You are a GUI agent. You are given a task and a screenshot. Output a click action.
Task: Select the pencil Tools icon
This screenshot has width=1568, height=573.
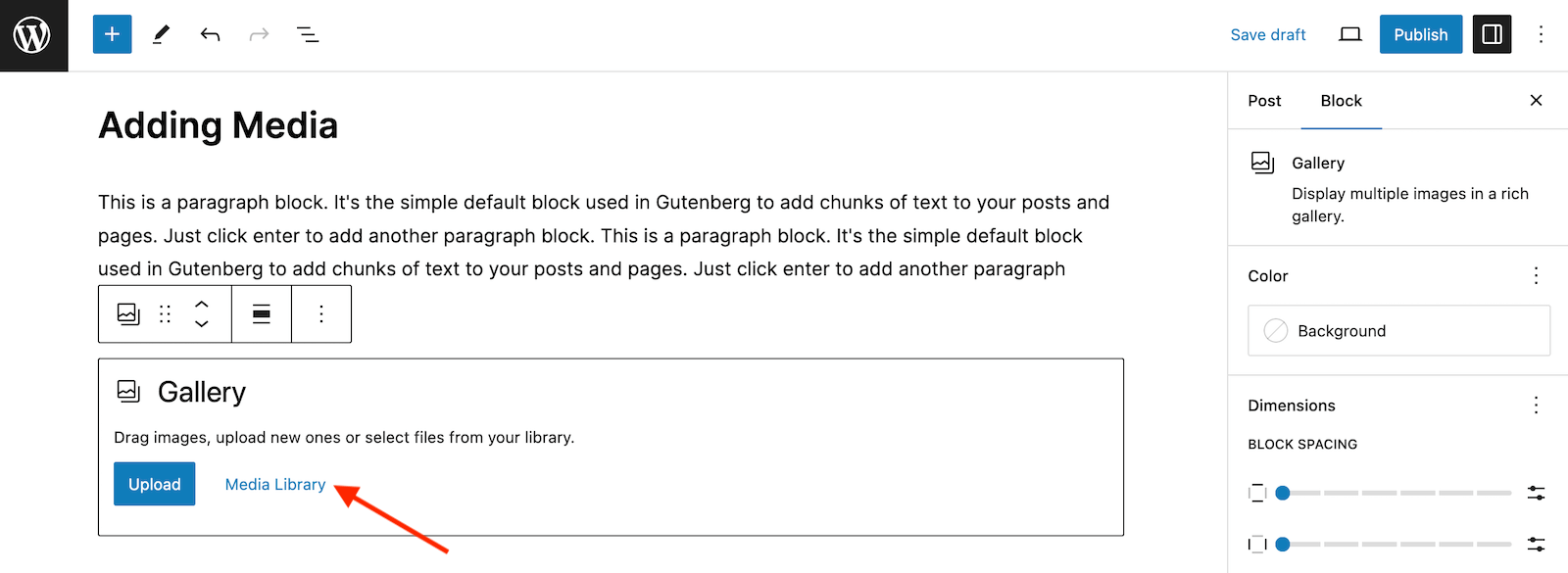pos(162,34)
